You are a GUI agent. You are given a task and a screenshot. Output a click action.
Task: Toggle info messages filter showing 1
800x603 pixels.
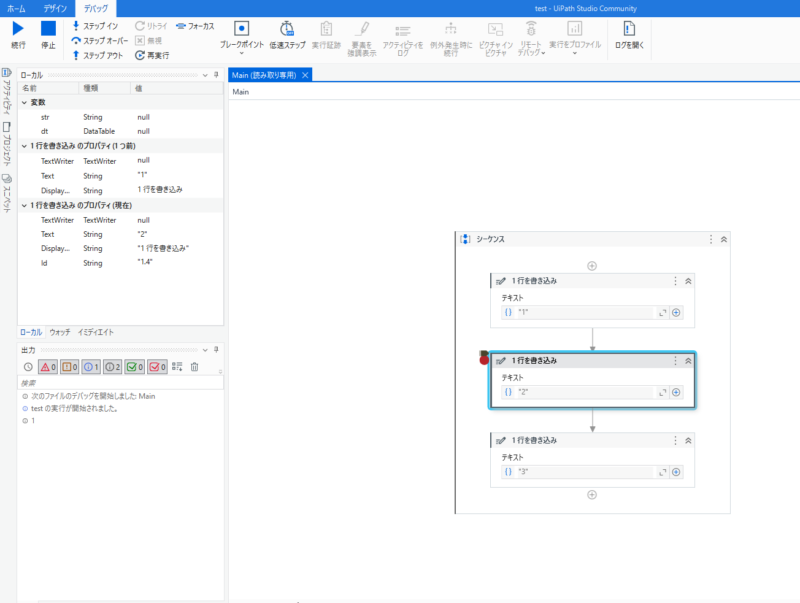pos(91,367)
